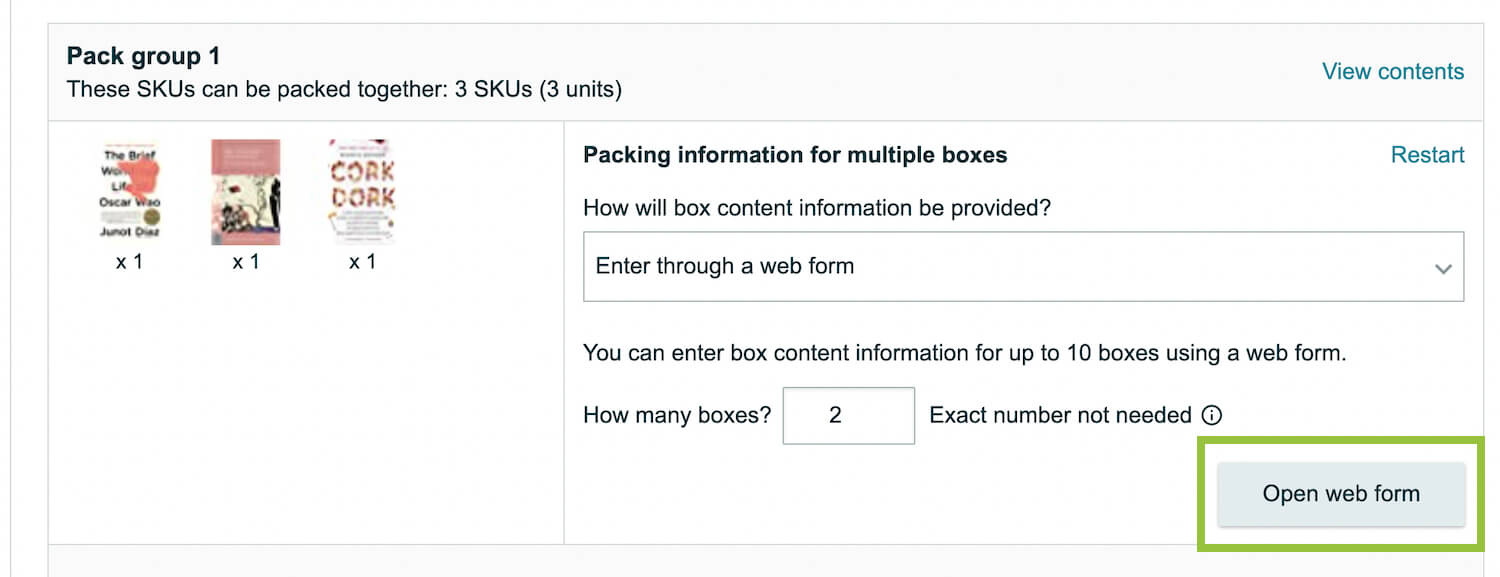Click the How many boxes? label

point(677,415)
